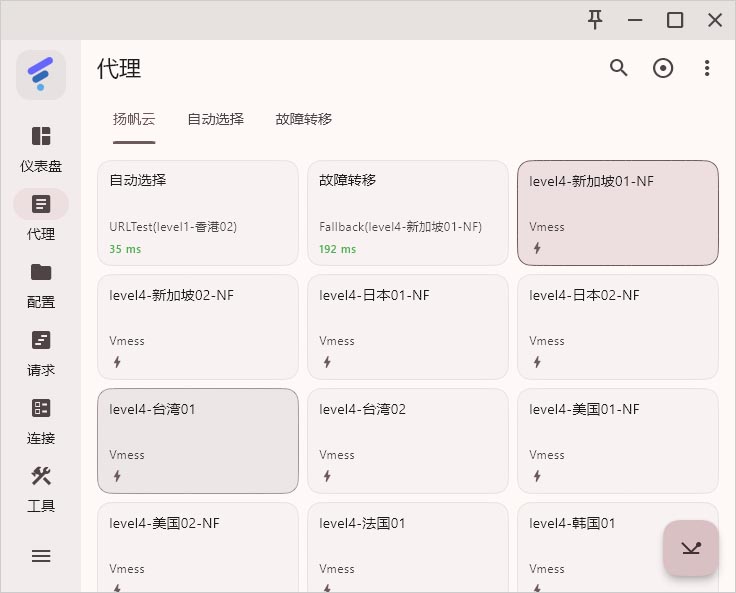Switch to the 故障转移 tab

pos(304,119)
